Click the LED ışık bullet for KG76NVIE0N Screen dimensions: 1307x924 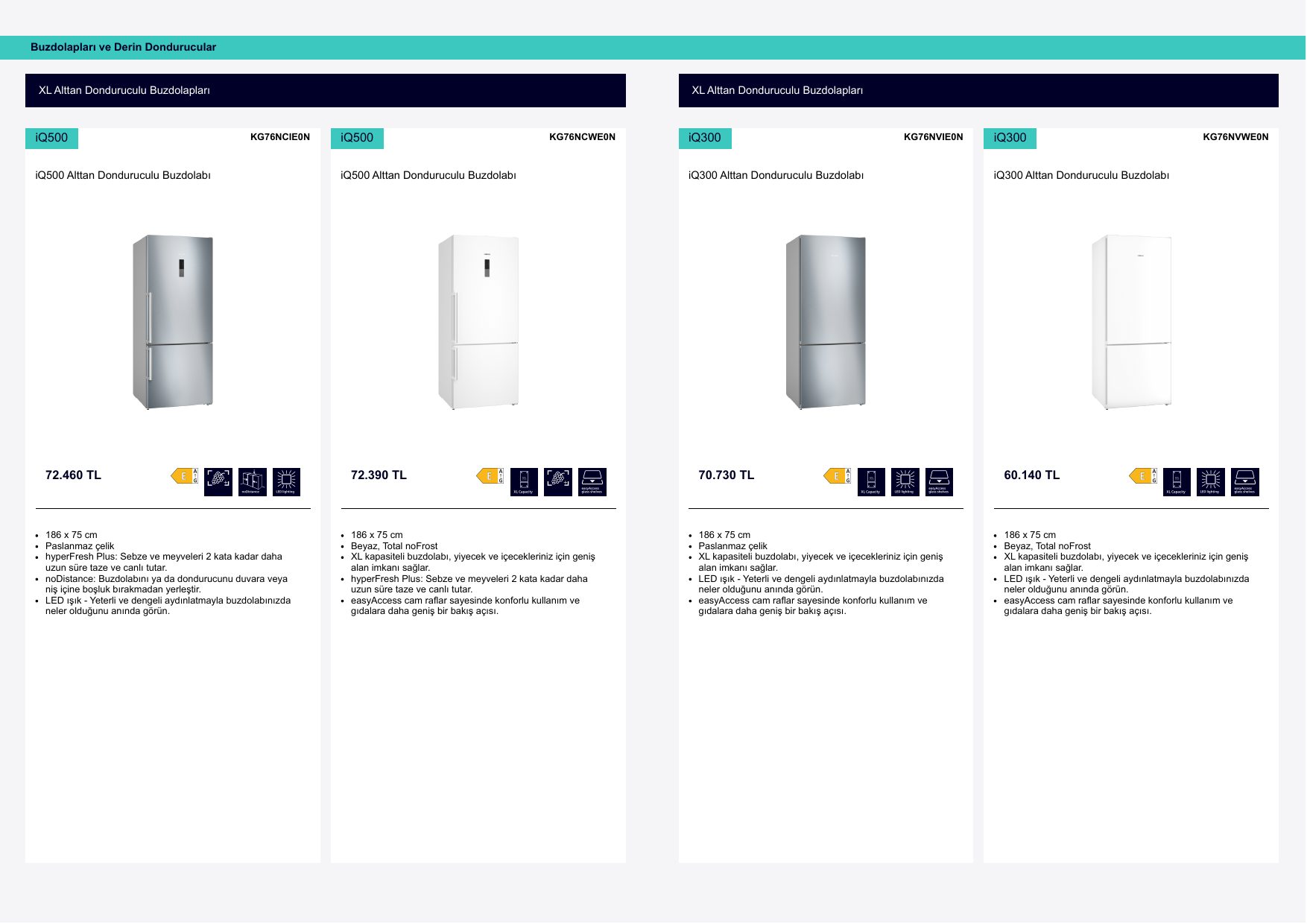point(821,584)
